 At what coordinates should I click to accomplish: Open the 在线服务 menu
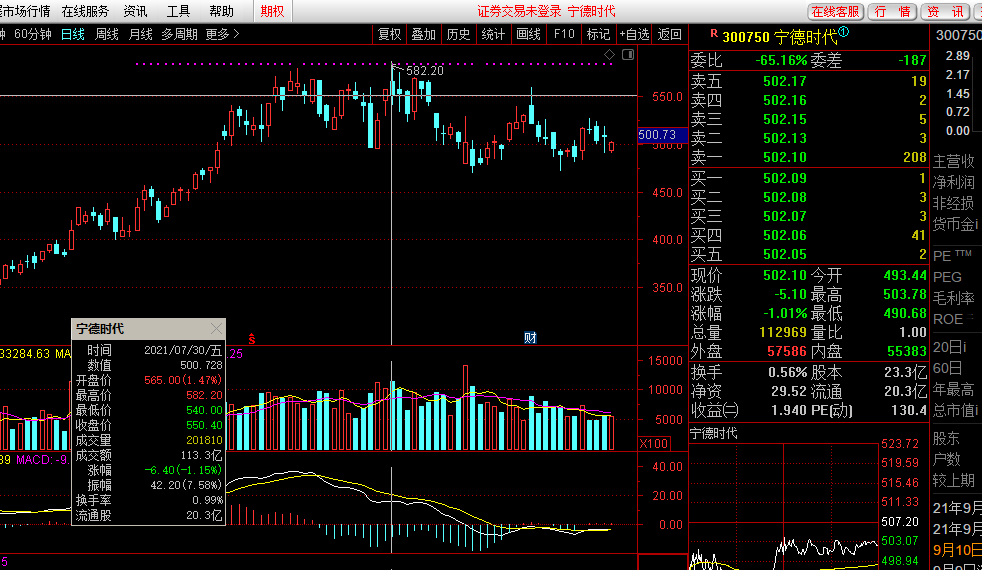[85, 11]
